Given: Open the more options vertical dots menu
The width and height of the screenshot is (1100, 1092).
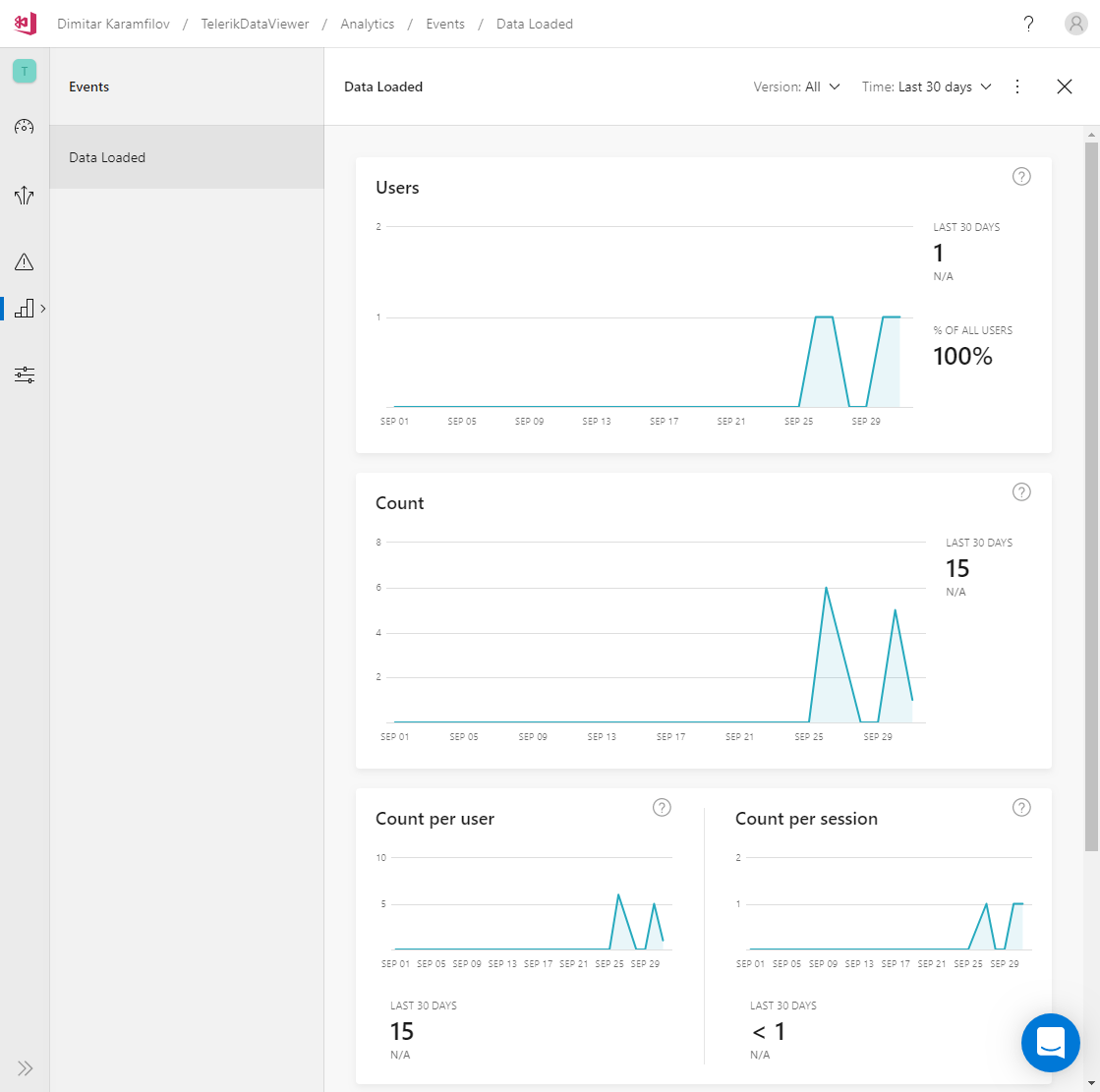Looking at the screenshot, I should click(1017, 86).
